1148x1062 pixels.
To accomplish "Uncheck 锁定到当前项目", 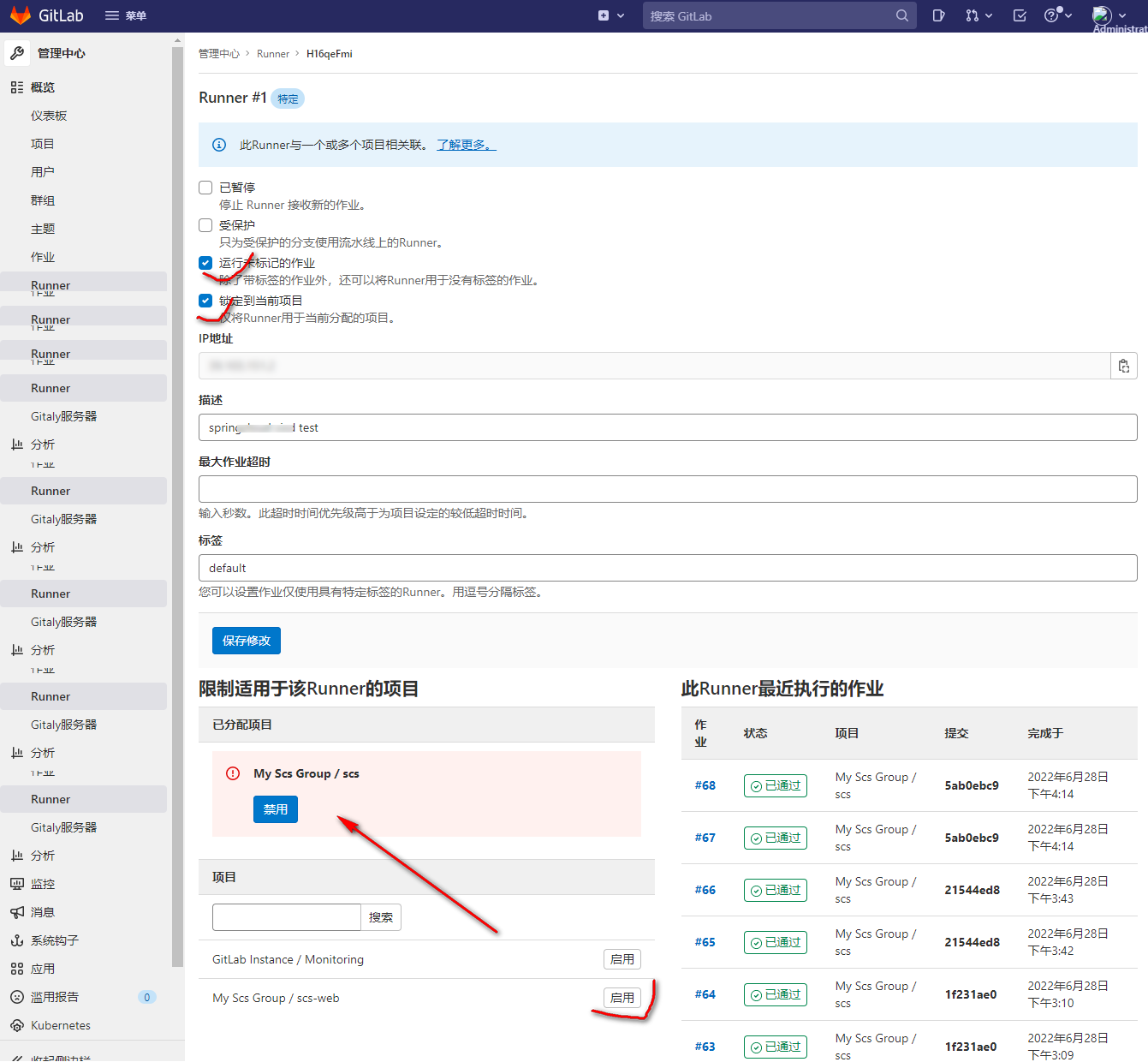I will 205,300.
